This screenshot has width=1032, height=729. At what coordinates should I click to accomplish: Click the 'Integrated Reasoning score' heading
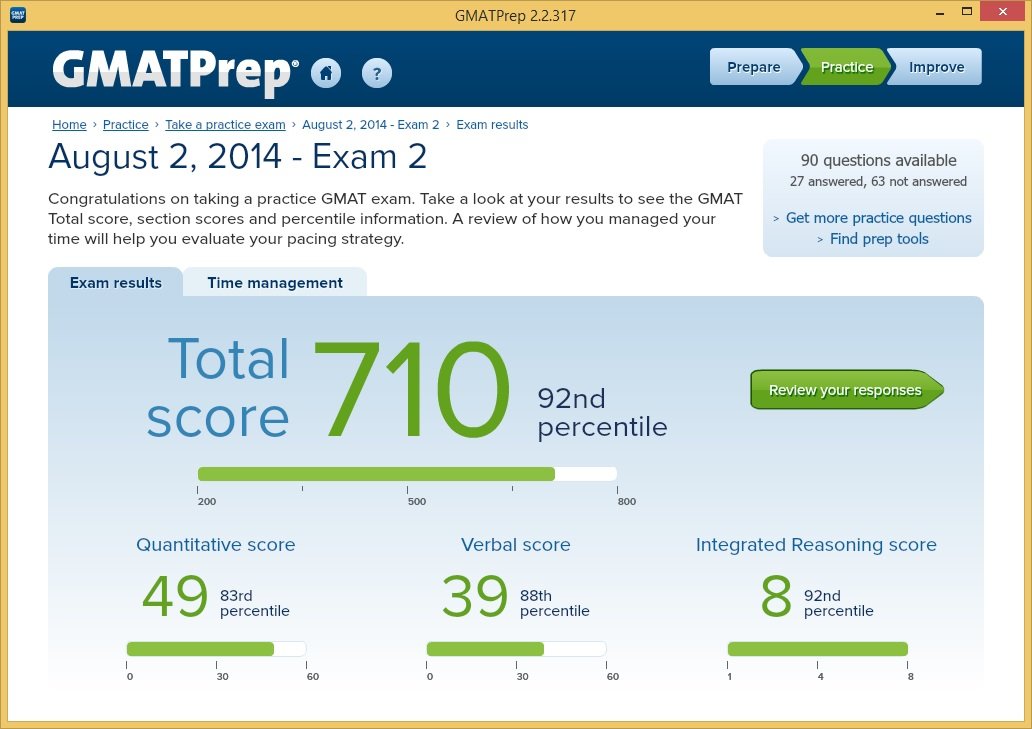coord(816,545)
